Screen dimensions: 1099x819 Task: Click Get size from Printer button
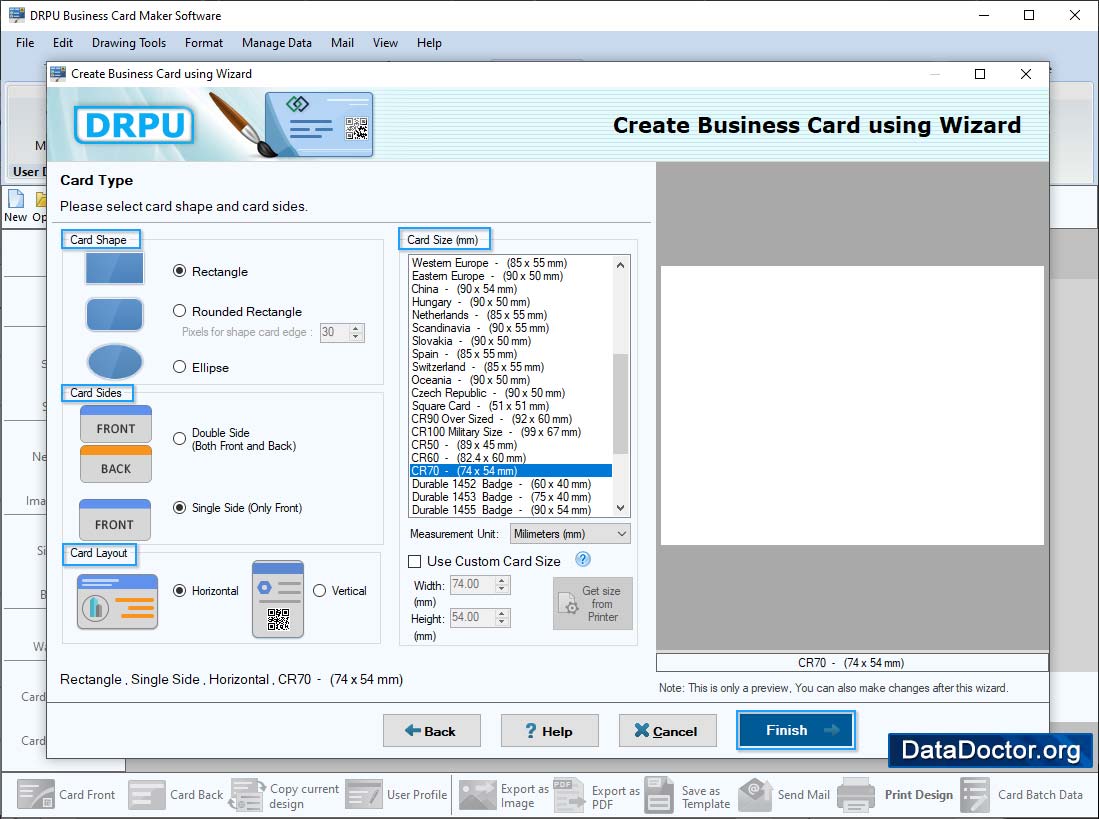(x=593, y=603)
